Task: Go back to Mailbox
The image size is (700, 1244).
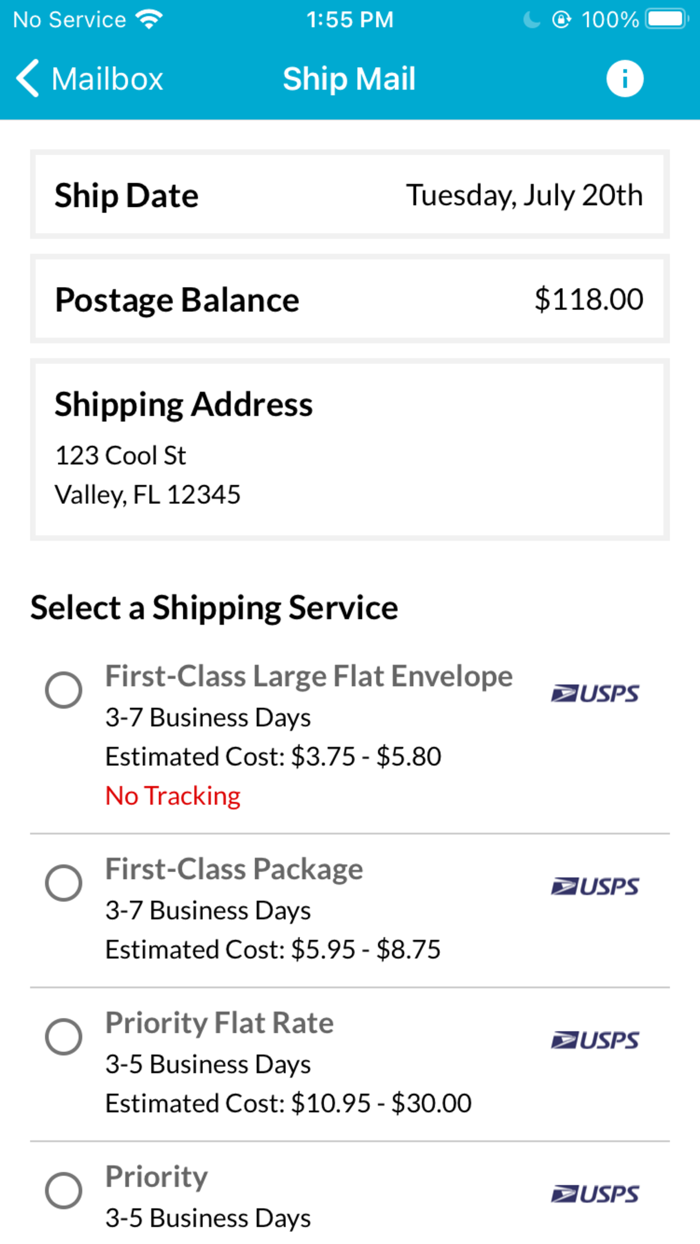Action: tap(106, 79)
